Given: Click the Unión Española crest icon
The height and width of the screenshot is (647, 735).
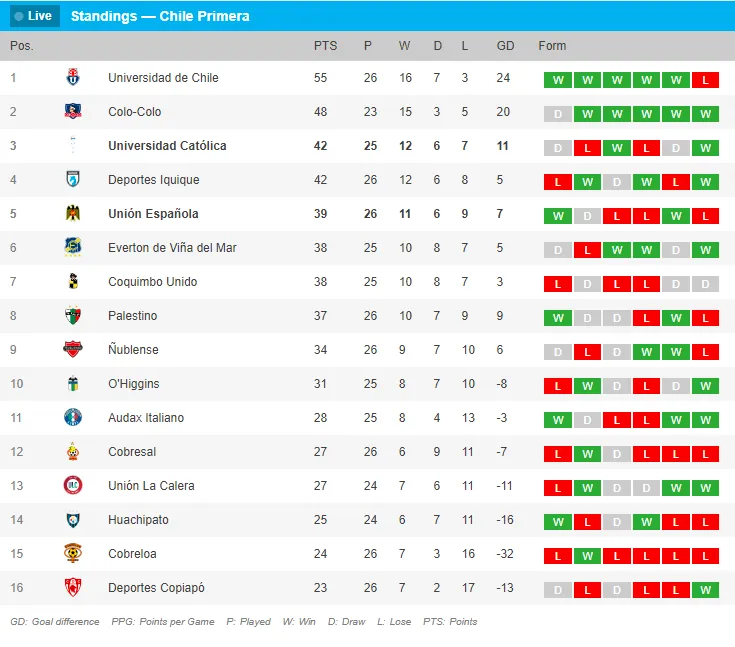Looking at the screenshot, I should click(73, 214).
